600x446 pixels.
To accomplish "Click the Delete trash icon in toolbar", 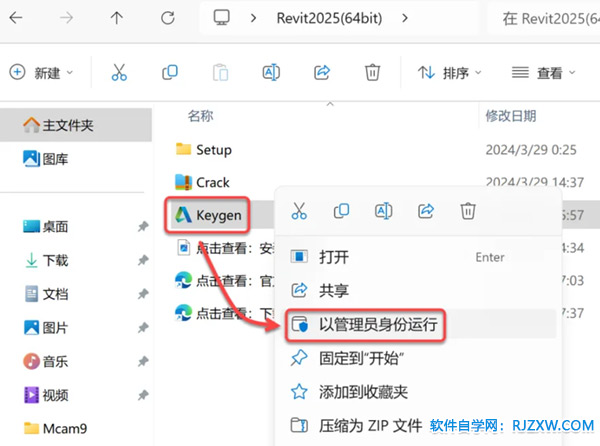I will tap(372, 72).
